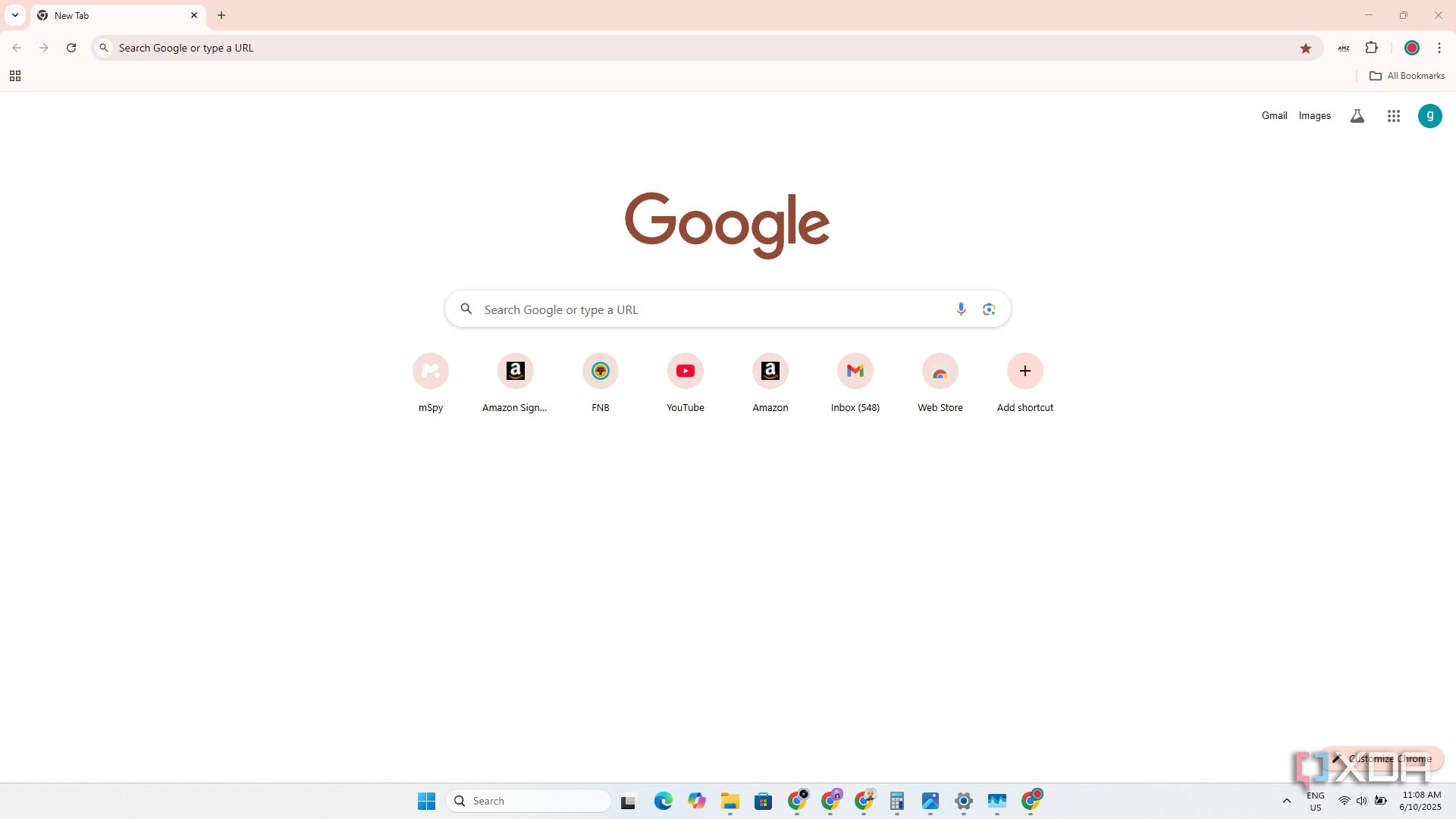Open the battery tray icon
Screen dimensions: 1456x819
coord(1381,801)
